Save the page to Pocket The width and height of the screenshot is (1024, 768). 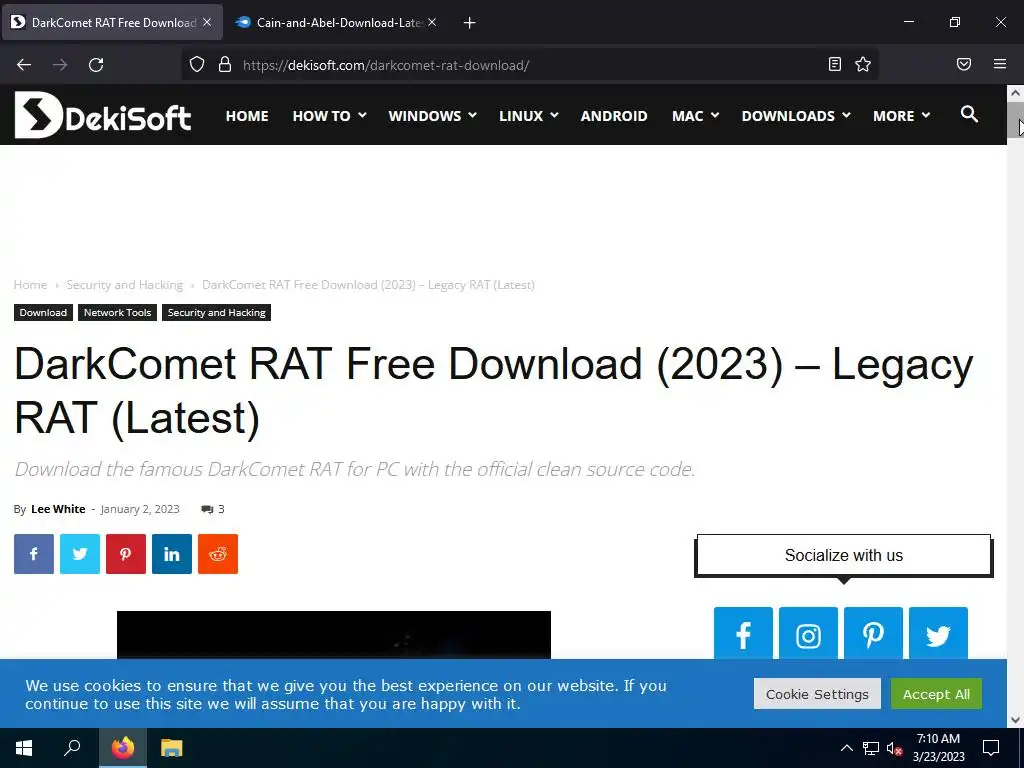coord(964,64)
